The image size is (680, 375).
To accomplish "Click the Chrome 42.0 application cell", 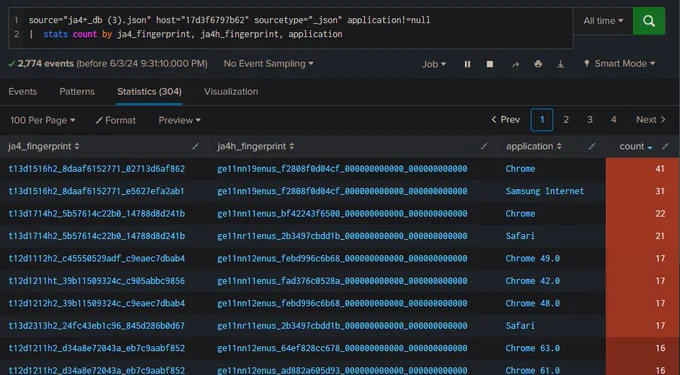I will click(x=533, y=281).
